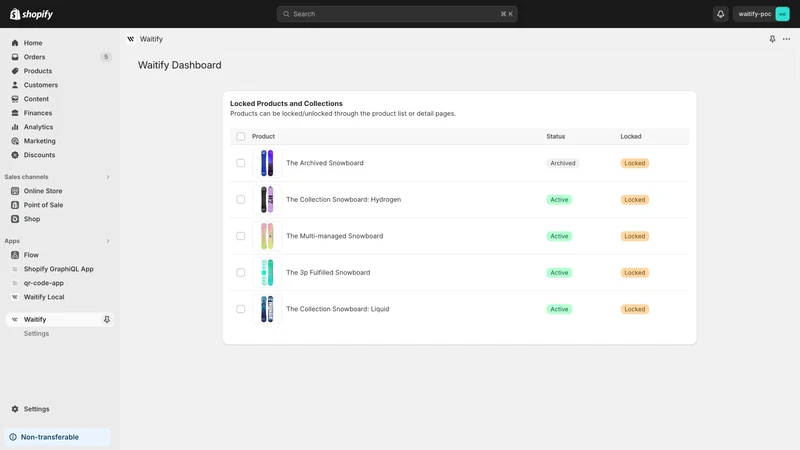Click Locked badge for Liquid snowboard

pyautogui.click(x=635, y=309)
